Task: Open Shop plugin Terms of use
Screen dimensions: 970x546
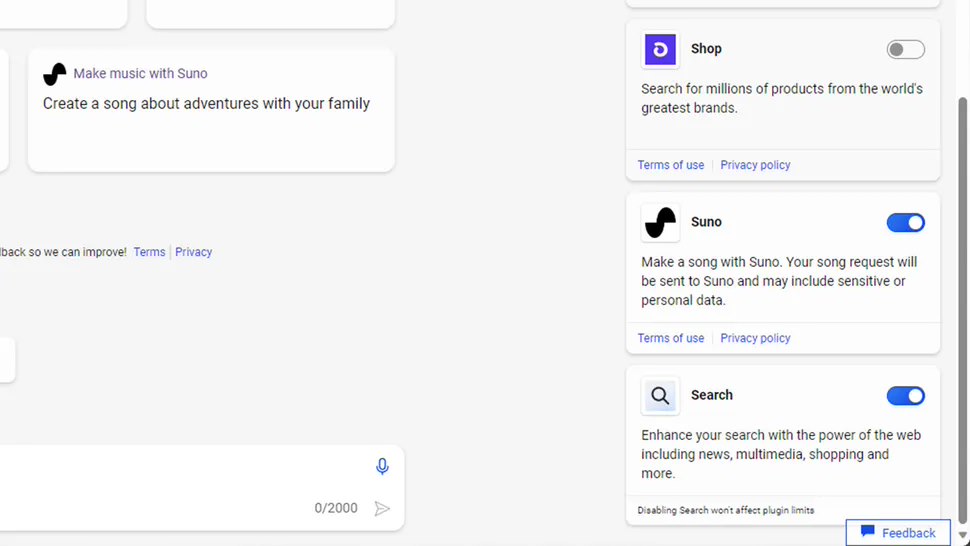Action: pos(671,165)
